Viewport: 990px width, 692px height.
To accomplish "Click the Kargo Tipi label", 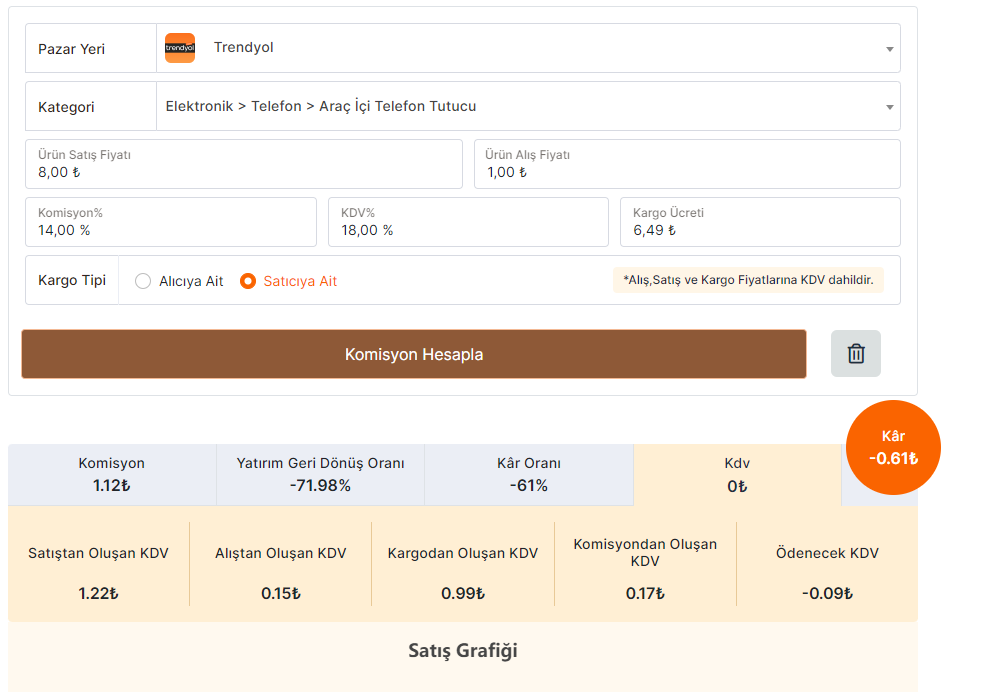I will click(72, 280).
